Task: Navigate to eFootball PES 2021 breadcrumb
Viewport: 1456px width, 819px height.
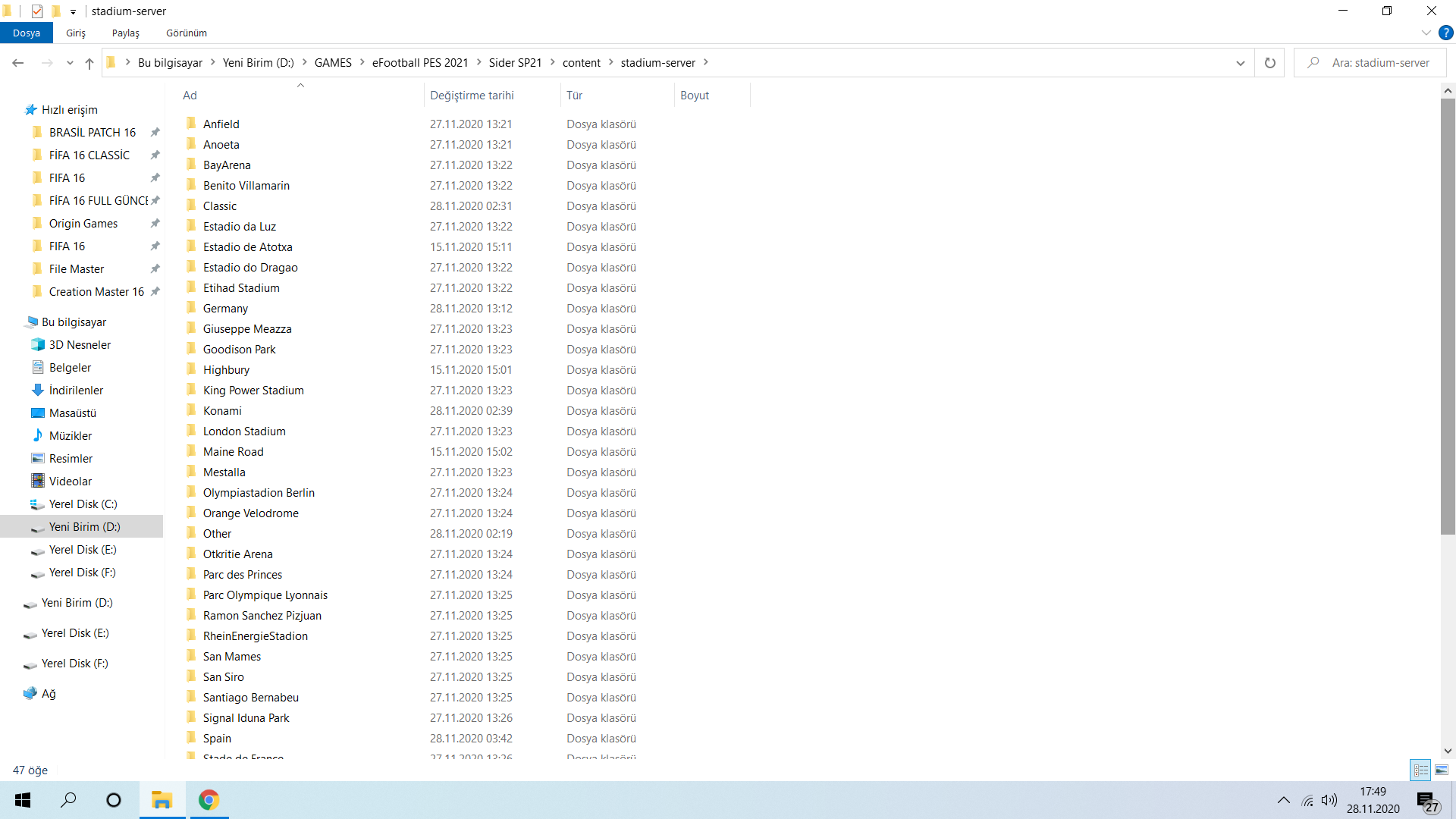Action: (x=419, y=63)
